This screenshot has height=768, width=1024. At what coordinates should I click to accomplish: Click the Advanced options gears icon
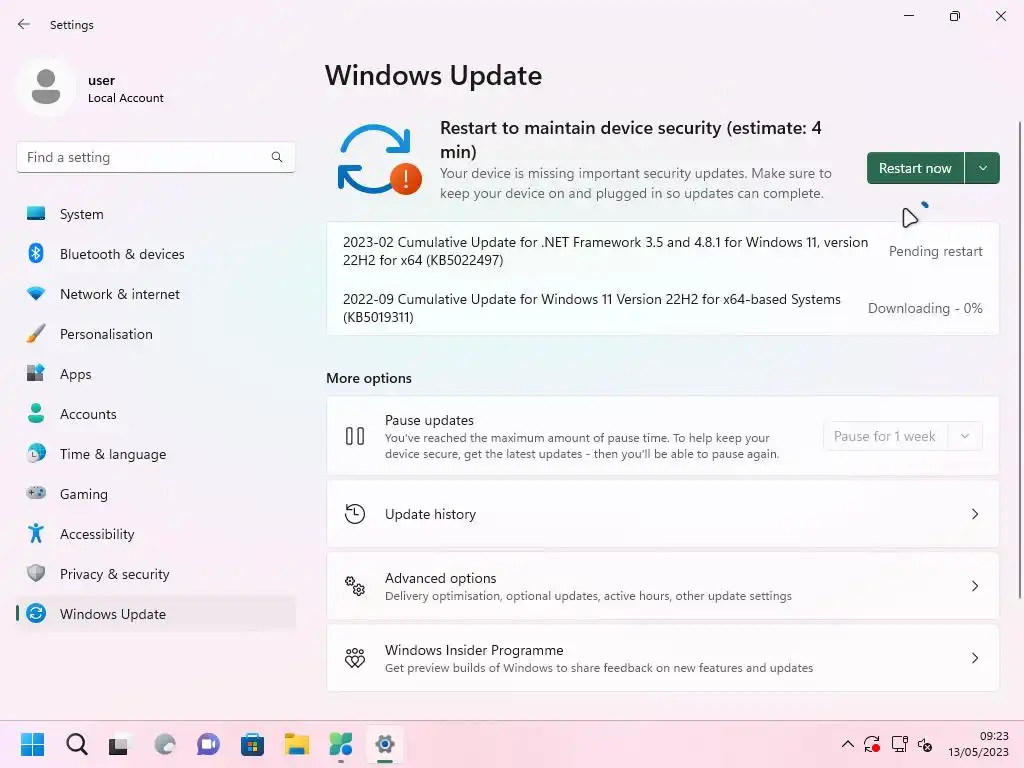coord(355,586)
